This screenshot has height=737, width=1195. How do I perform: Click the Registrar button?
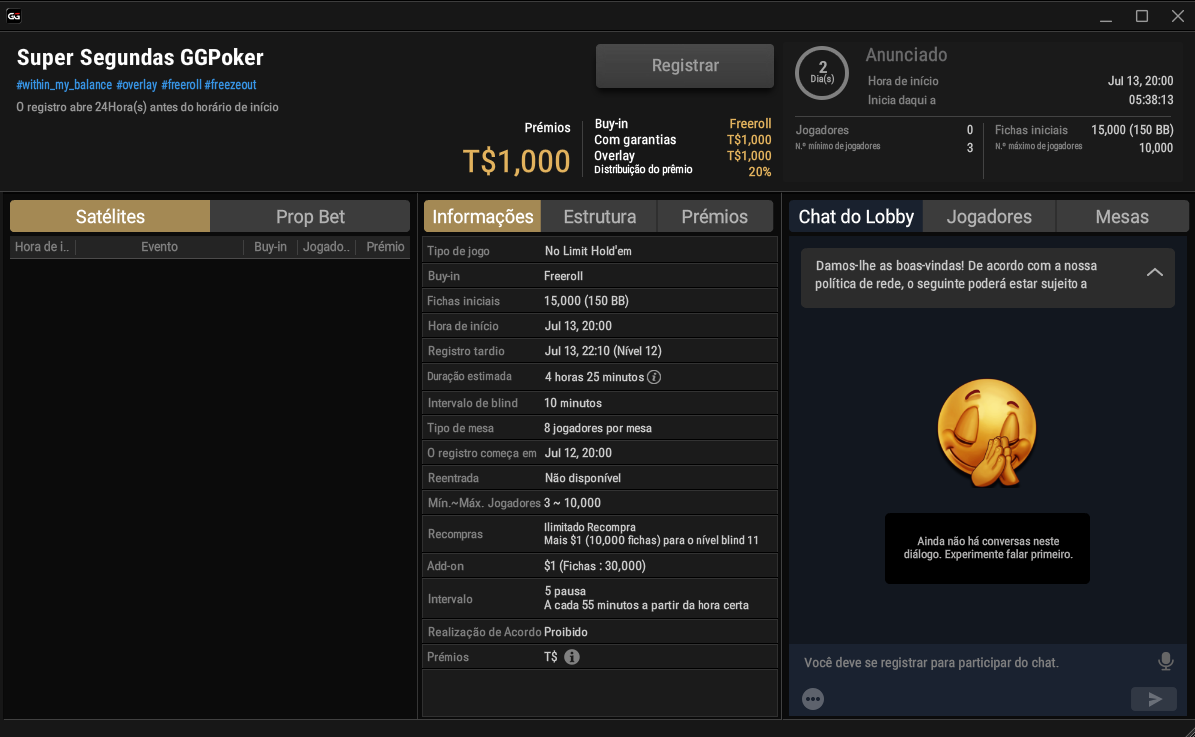point(685,66)
